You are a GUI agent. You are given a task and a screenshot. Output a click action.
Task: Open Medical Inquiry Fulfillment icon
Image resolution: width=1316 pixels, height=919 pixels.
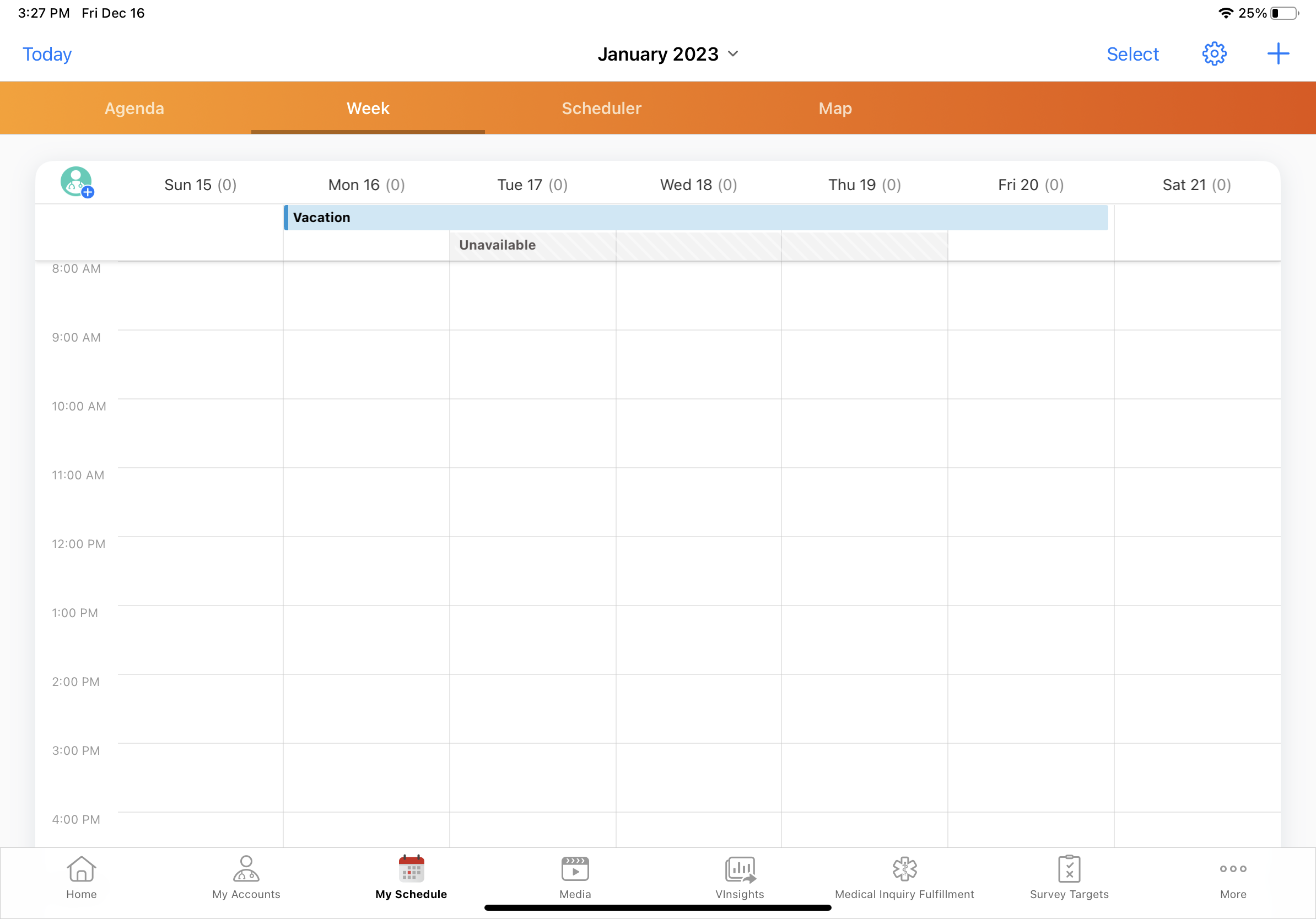pyautogui.click(x=904, y=877)
